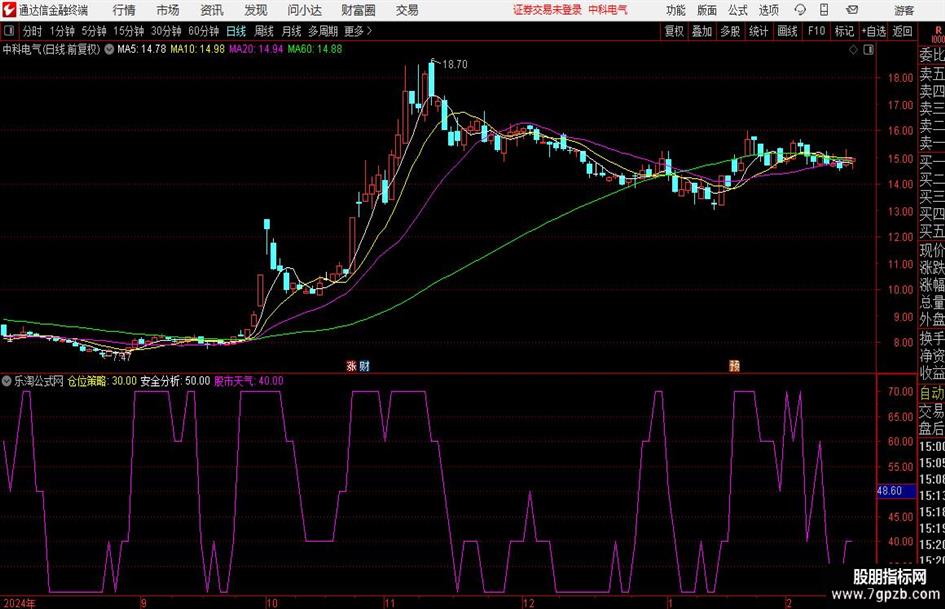
Task: Switch to 60分钟 period
Action: click(x=204, y=31)
